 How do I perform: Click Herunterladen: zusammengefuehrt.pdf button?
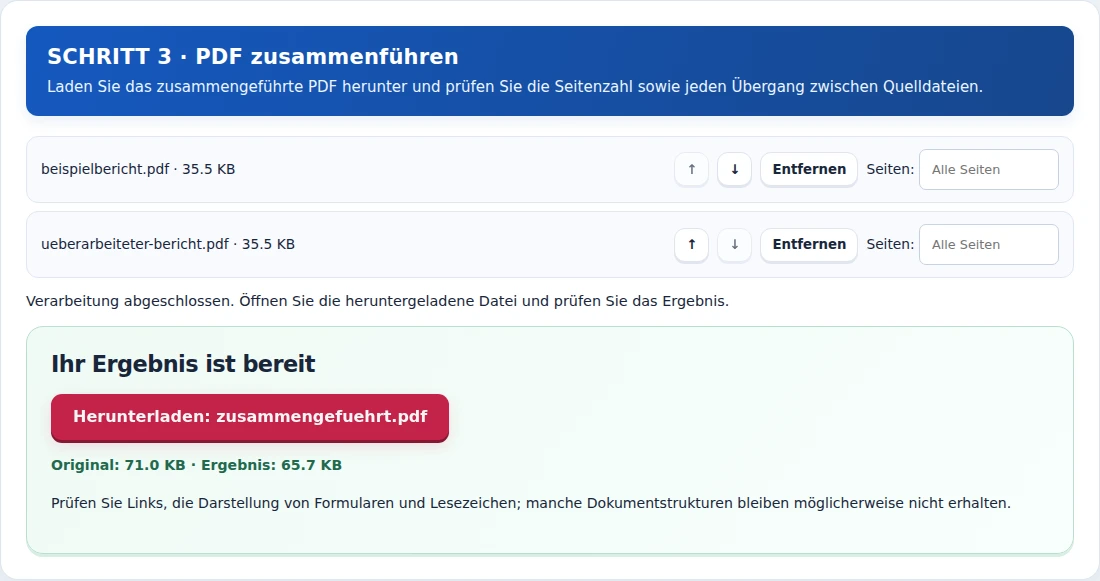click(x=250, y=417)
